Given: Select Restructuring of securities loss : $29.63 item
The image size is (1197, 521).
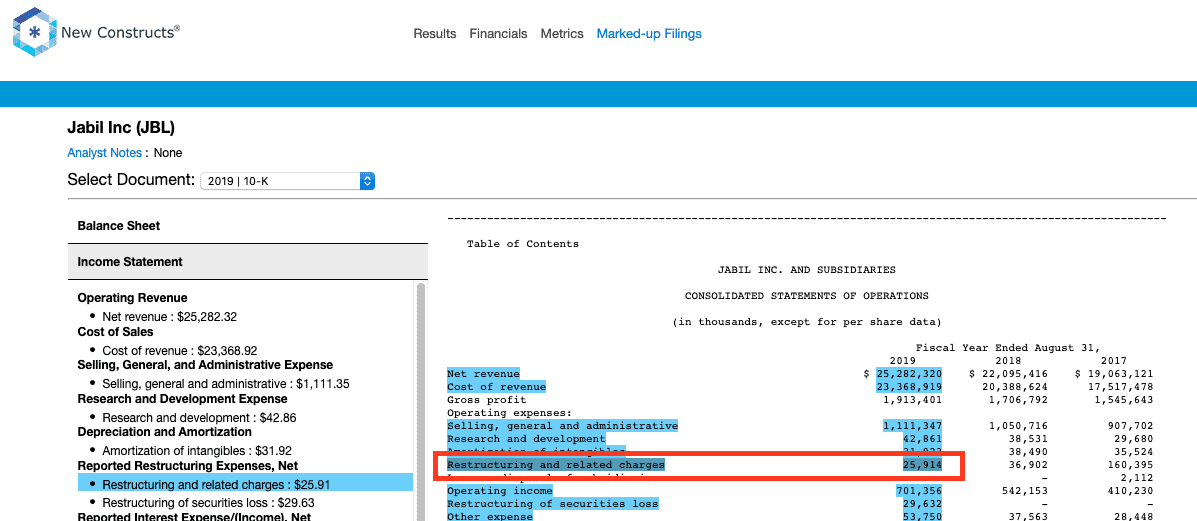Looking at the screenshot, I should (208, 503).
